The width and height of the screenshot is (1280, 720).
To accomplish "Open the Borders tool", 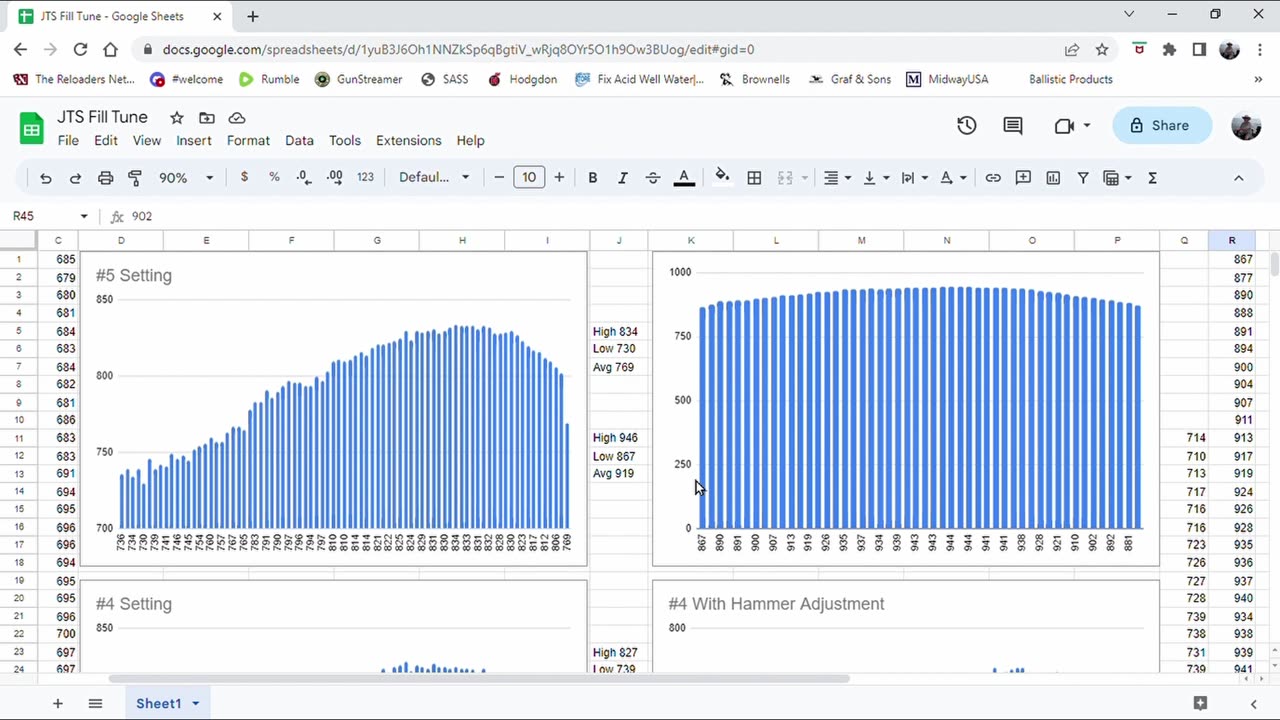I will (x=754, y=178).
